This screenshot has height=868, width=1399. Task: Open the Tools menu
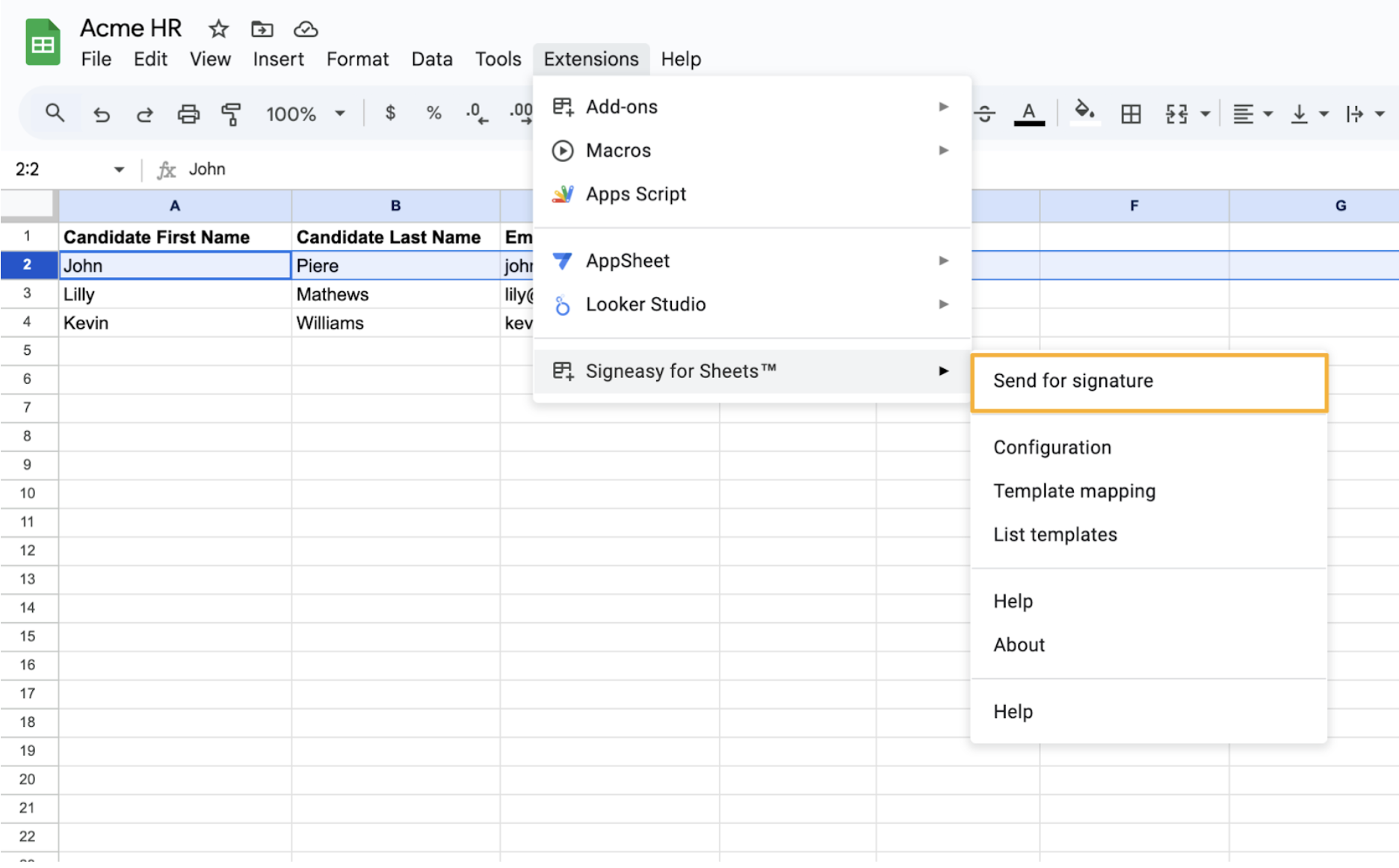[x=498, y=59]
